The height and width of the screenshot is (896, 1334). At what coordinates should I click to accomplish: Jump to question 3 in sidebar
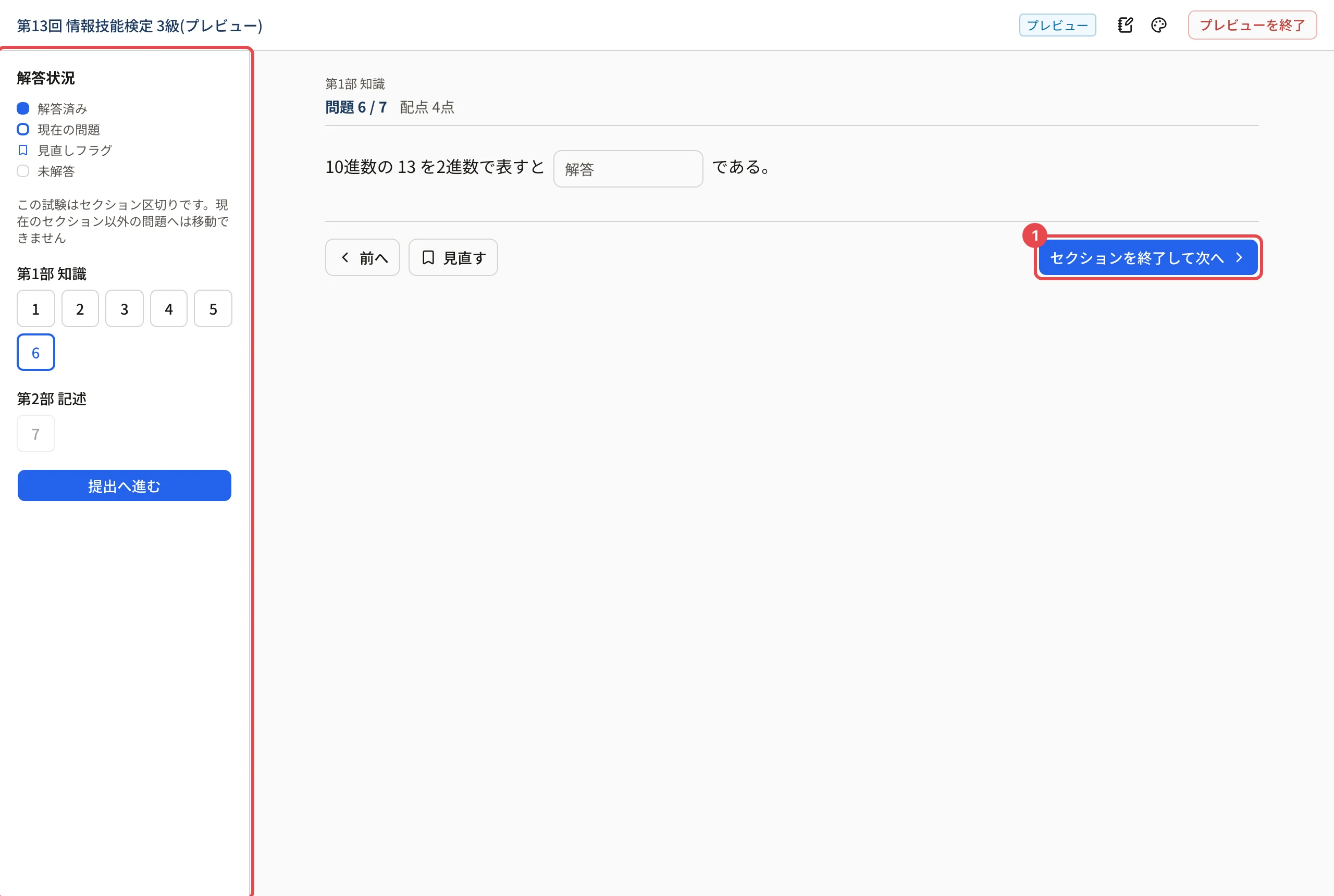click(x=125, y=308)
